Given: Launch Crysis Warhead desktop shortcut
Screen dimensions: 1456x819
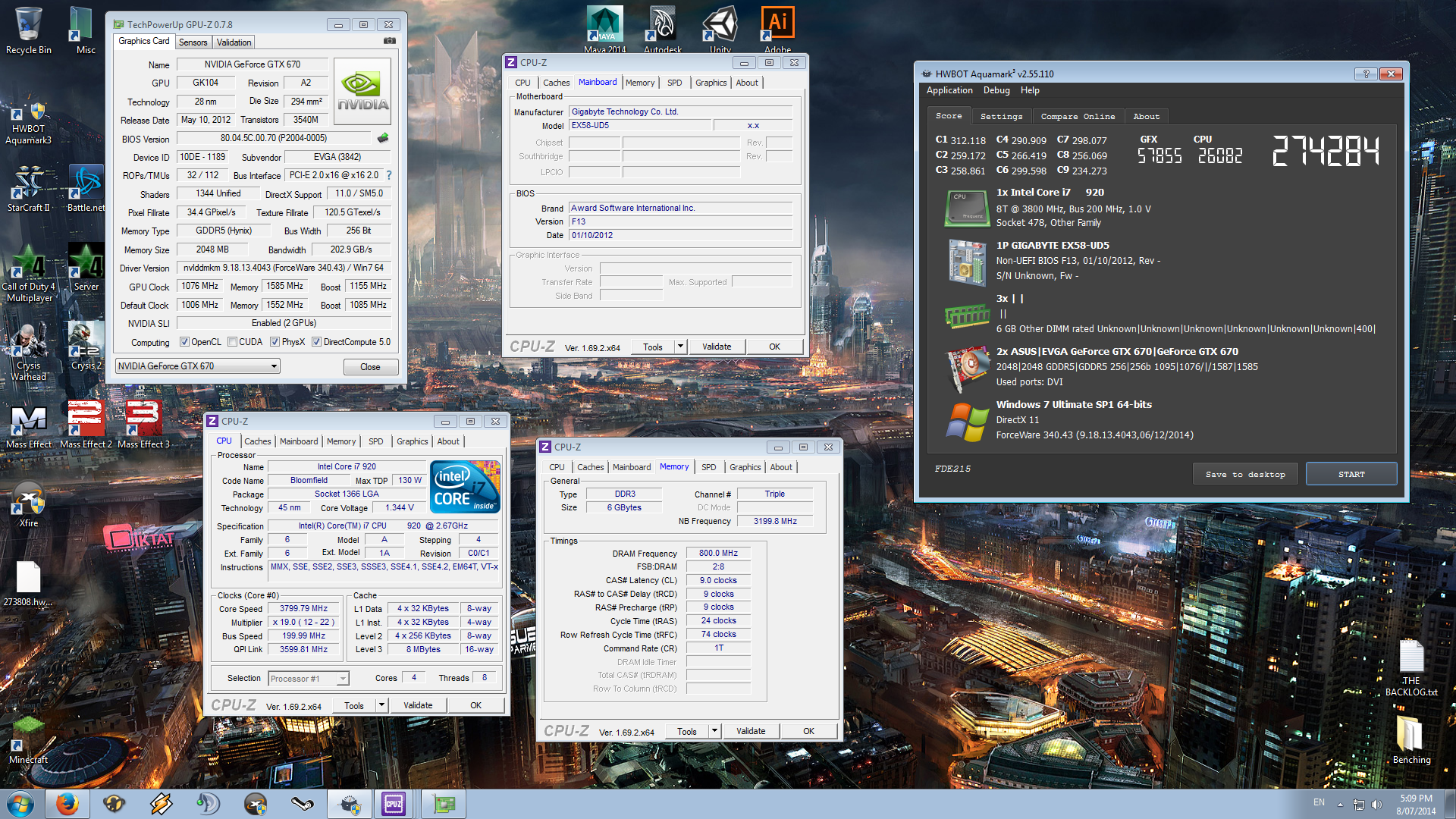Looking at the screenshot, I should pos(29,351).
